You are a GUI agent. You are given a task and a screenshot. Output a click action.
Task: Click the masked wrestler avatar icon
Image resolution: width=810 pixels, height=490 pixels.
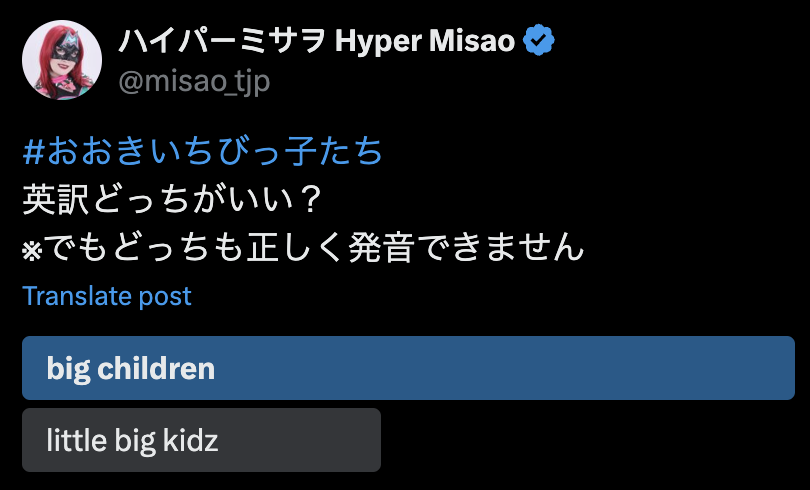[62, 60]
